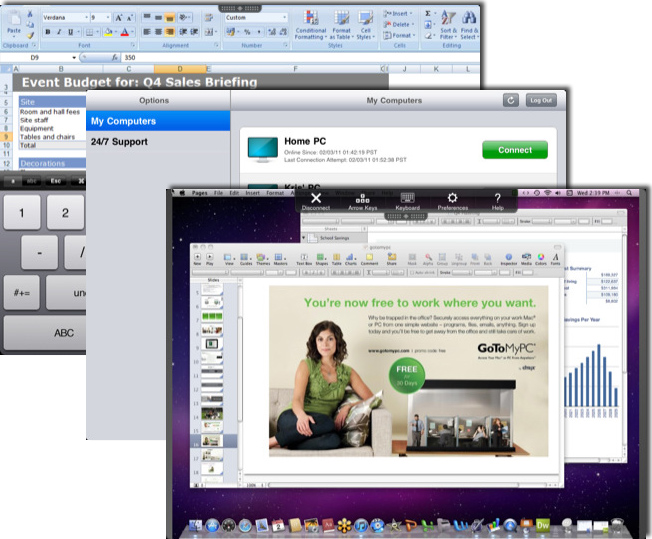Click Text Box in the Keynote toolbar
The image size is (652, 539).
304,259
